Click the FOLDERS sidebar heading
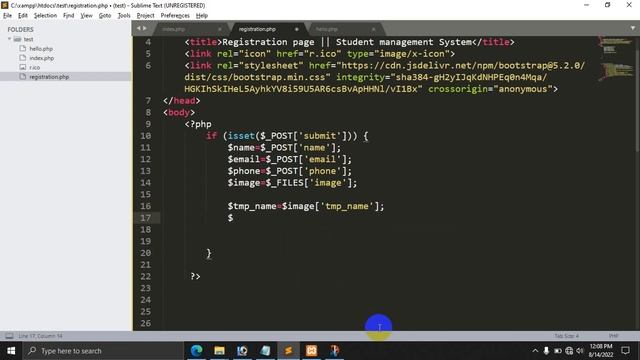640x360 pixels. (20, 29)
